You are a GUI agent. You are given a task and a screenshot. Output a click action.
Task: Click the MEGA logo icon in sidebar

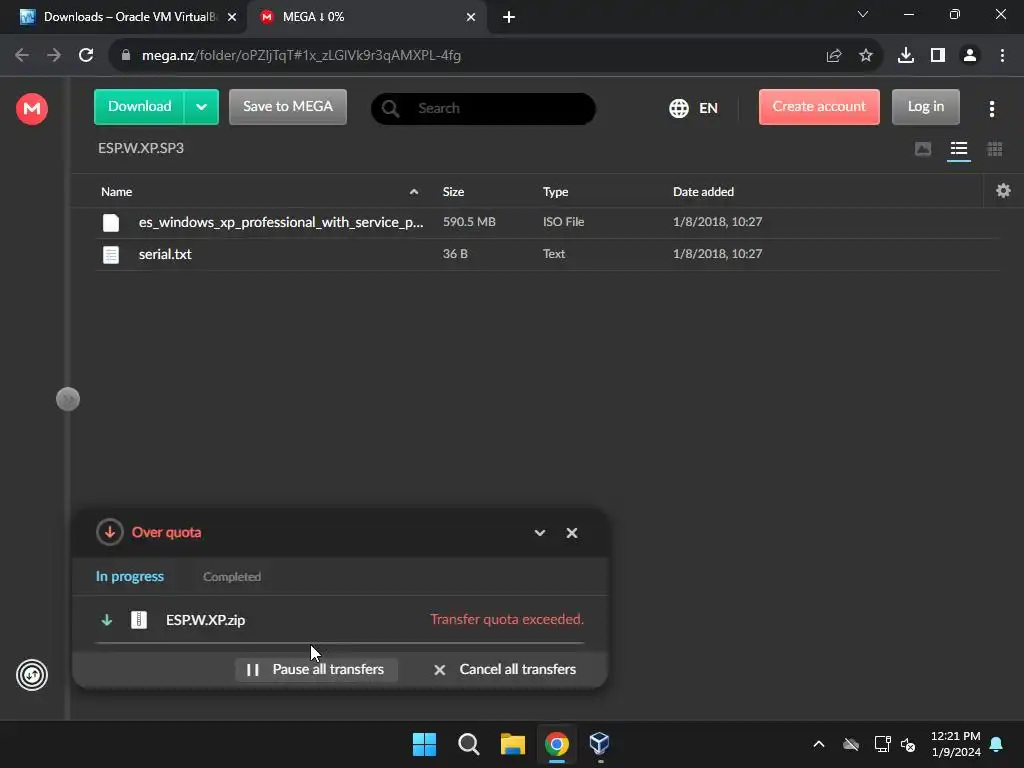(31, 108)
